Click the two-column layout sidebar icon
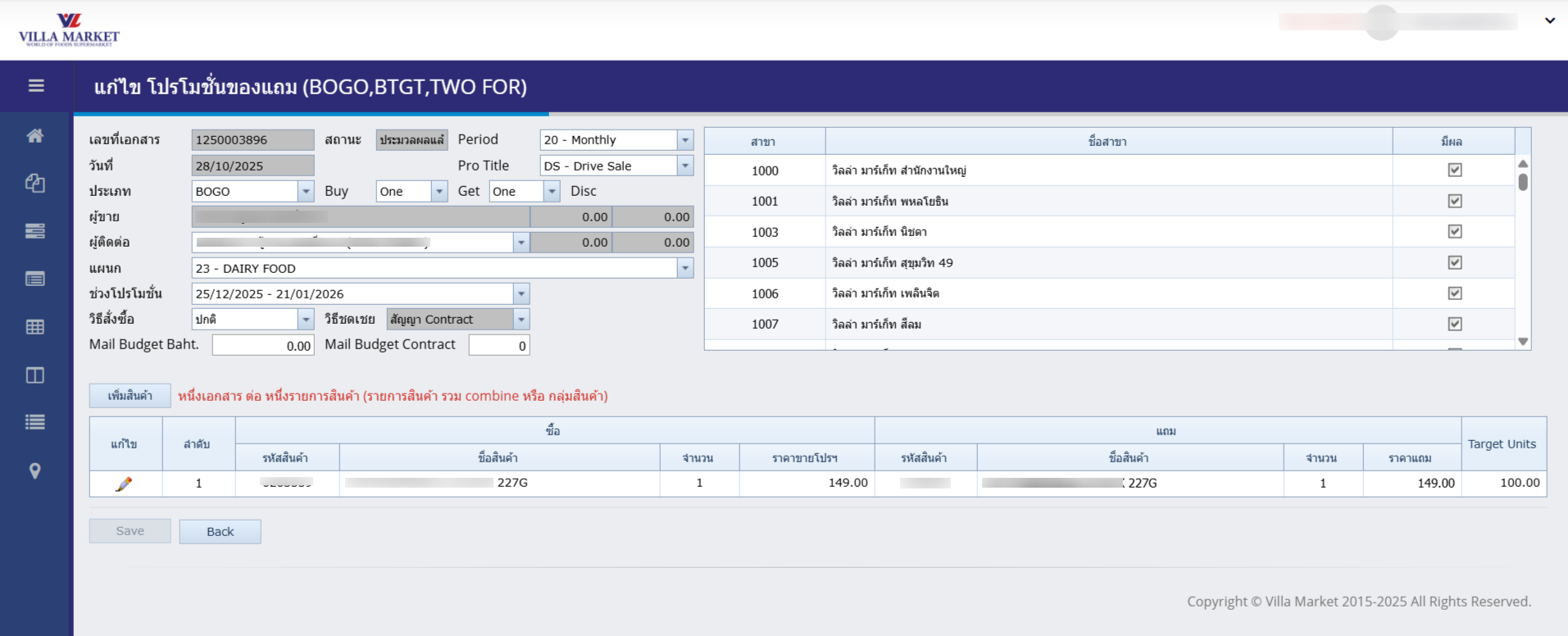The width and height of the screenshot is (1568, 636). [35, 375]
